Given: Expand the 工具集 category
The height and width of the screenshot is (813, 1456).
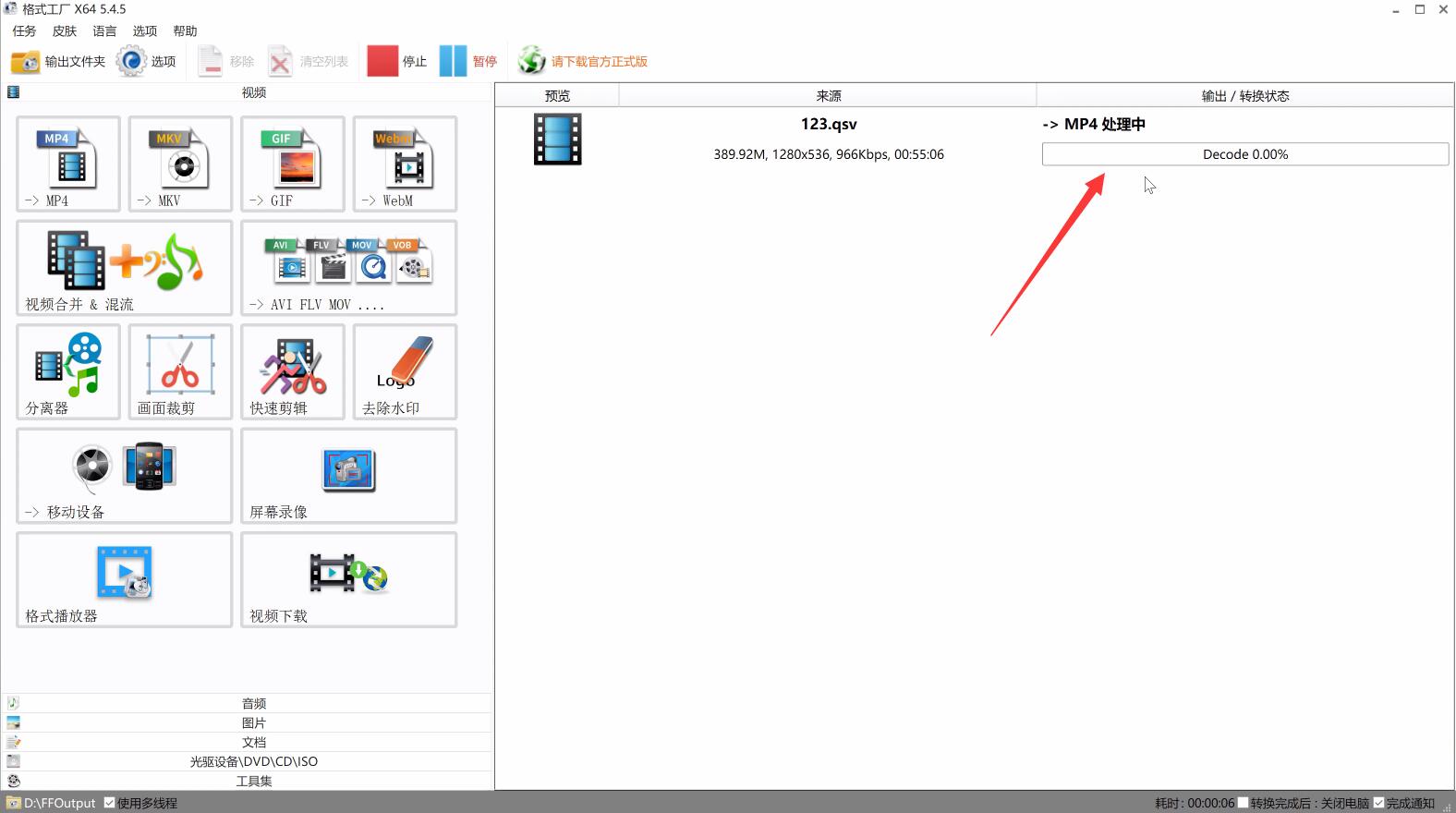Looking at the screenshot, I should pos(247,781).
